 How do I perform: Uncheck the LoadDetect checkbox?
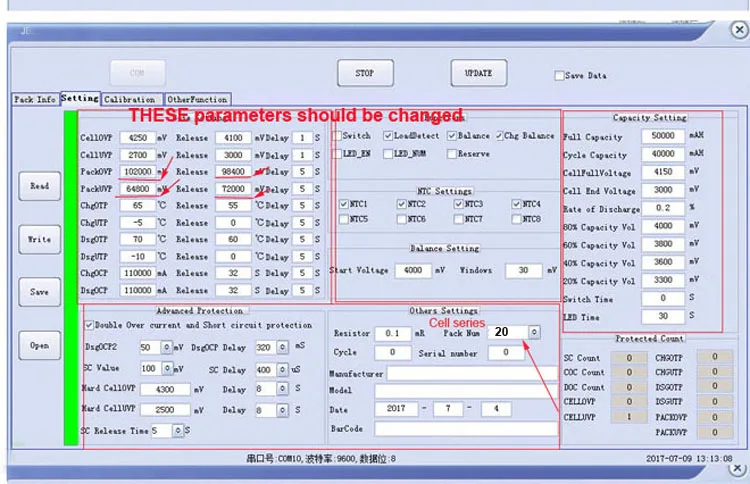[388, 136]
